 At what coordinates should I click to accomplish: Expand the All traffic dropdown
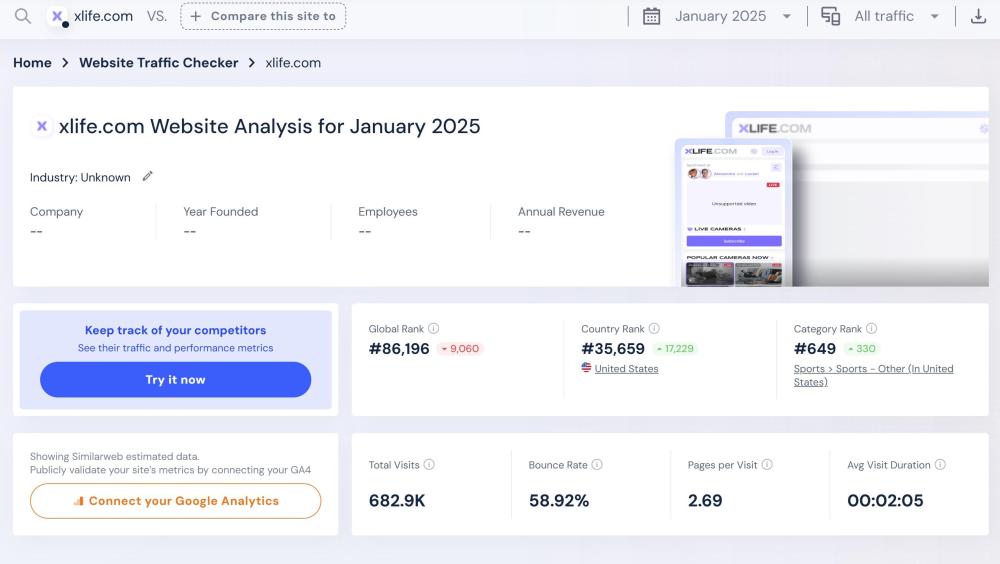pyautogui.click(x=896, y=16)
